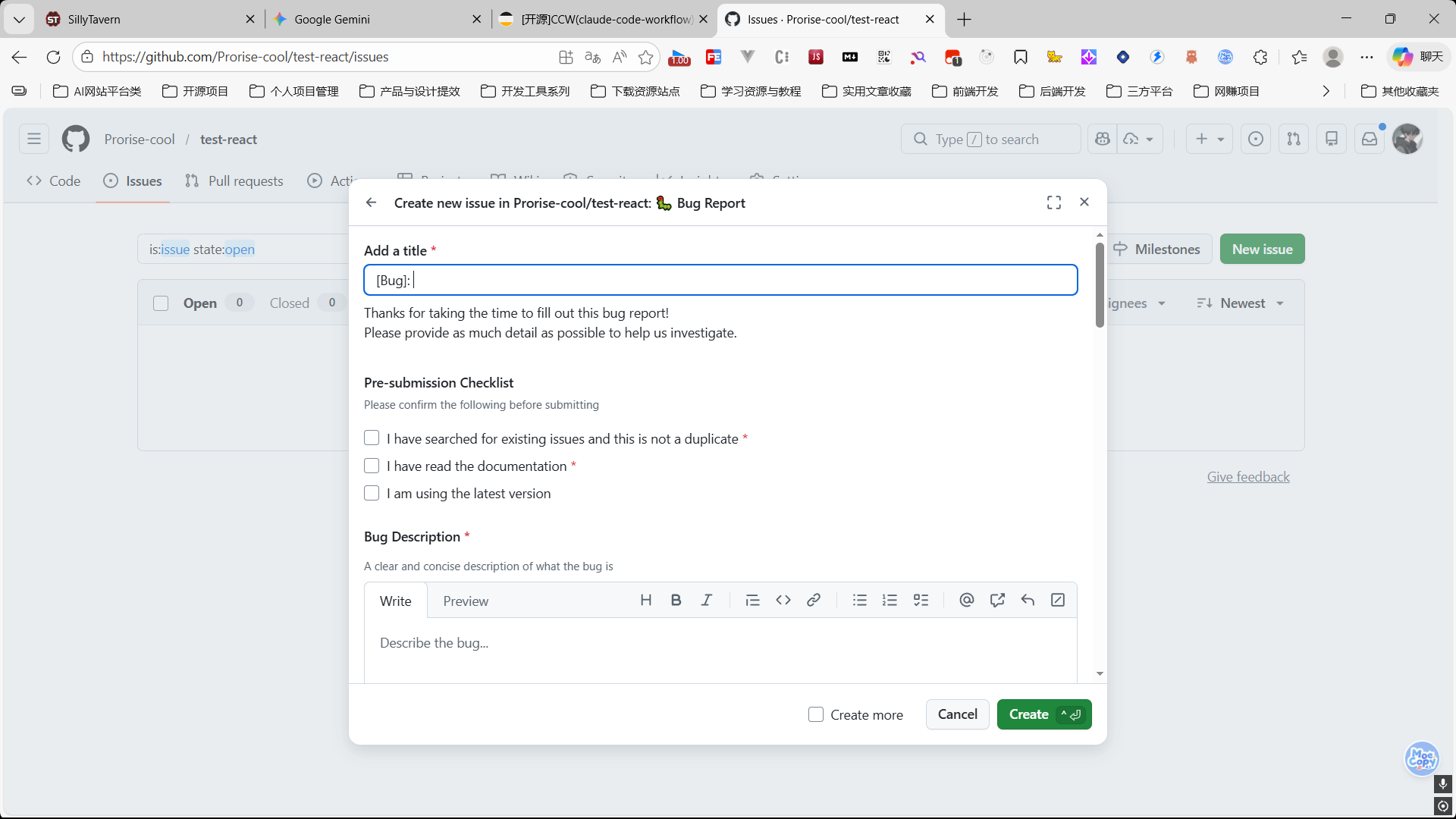Add a task list with checklist icon
1456x819 pixels.
921,601
